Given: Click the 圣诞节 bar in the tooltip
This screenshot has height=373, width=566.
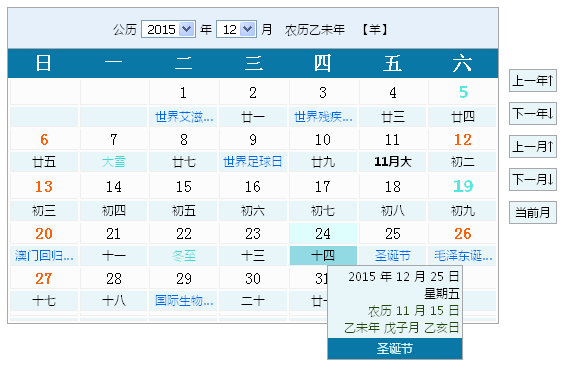Looking at the screenshot, I should 395,348.
